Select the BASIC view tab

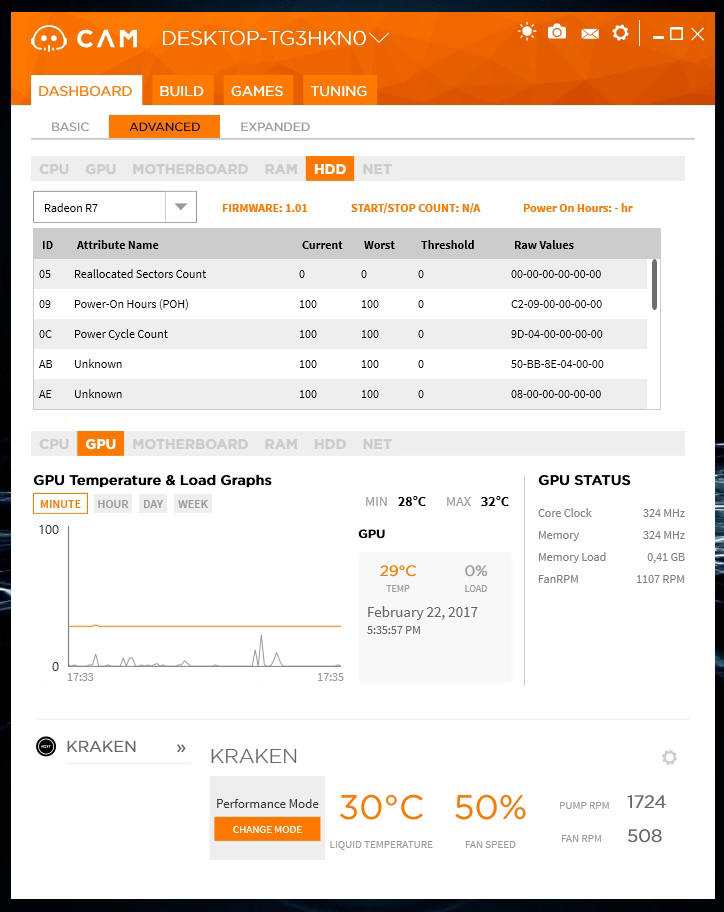coord(70,127)
